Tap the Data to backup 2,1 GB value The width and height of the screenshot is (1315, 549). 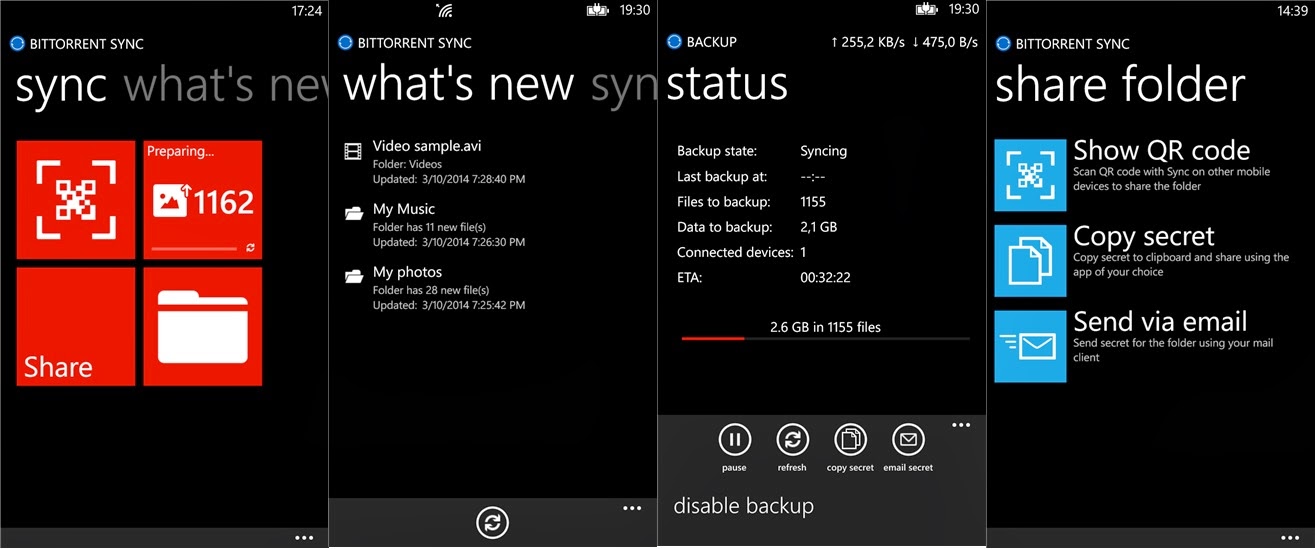click(x=819, y=227)
